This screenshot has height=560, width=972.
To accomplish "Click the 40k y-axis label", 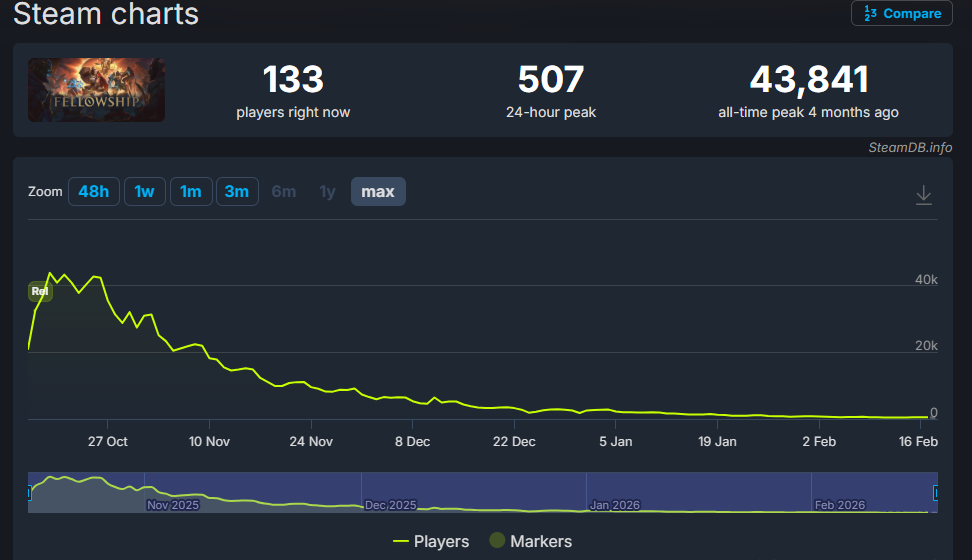I will point(926,280).
